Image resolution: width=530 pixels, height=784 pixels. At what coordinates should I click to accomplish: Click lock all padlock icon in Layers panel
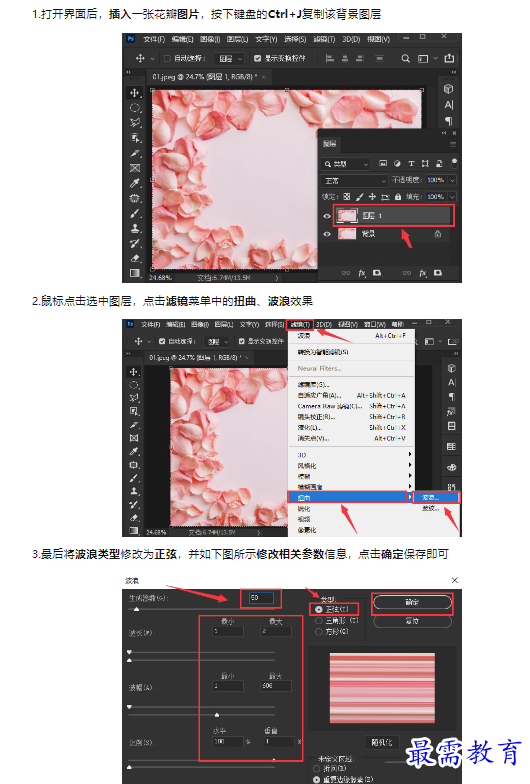pyautogui.click(x=398, y=197)
